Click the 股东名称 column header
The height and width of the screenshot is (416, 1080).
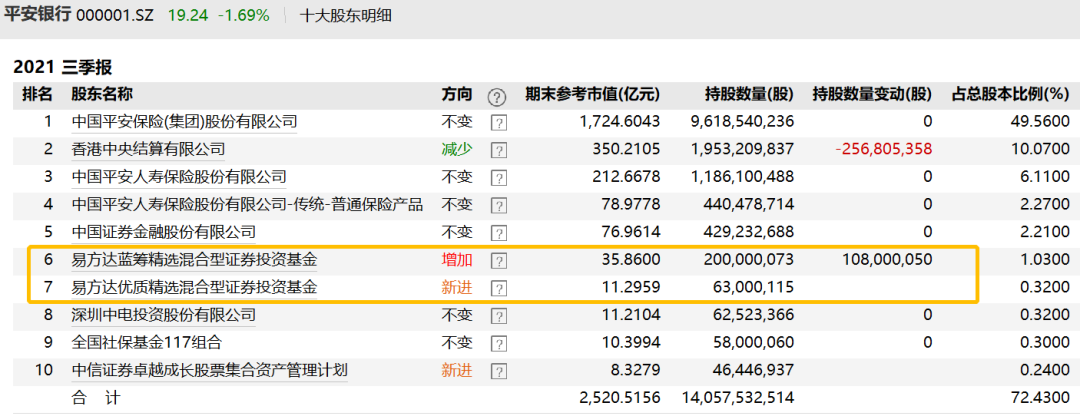[x=102, y=94]
